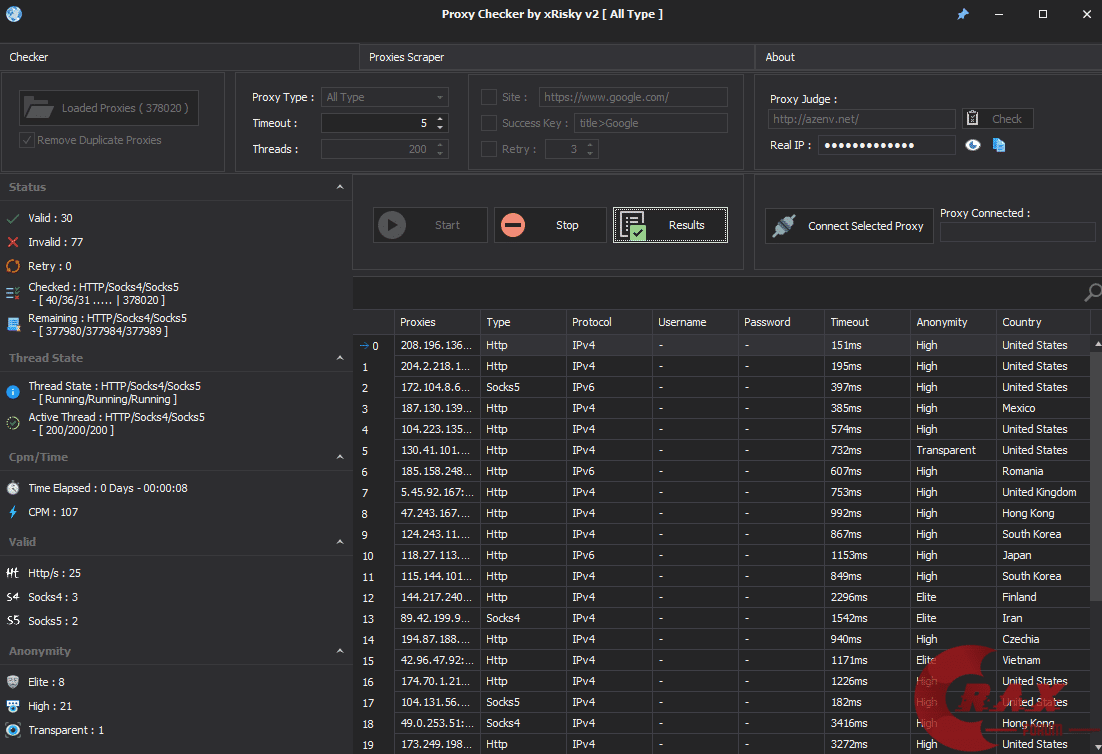Increase the Timeout value with up arrow
The height and width of the screenshot is (754, 1102).
(441, 119)
